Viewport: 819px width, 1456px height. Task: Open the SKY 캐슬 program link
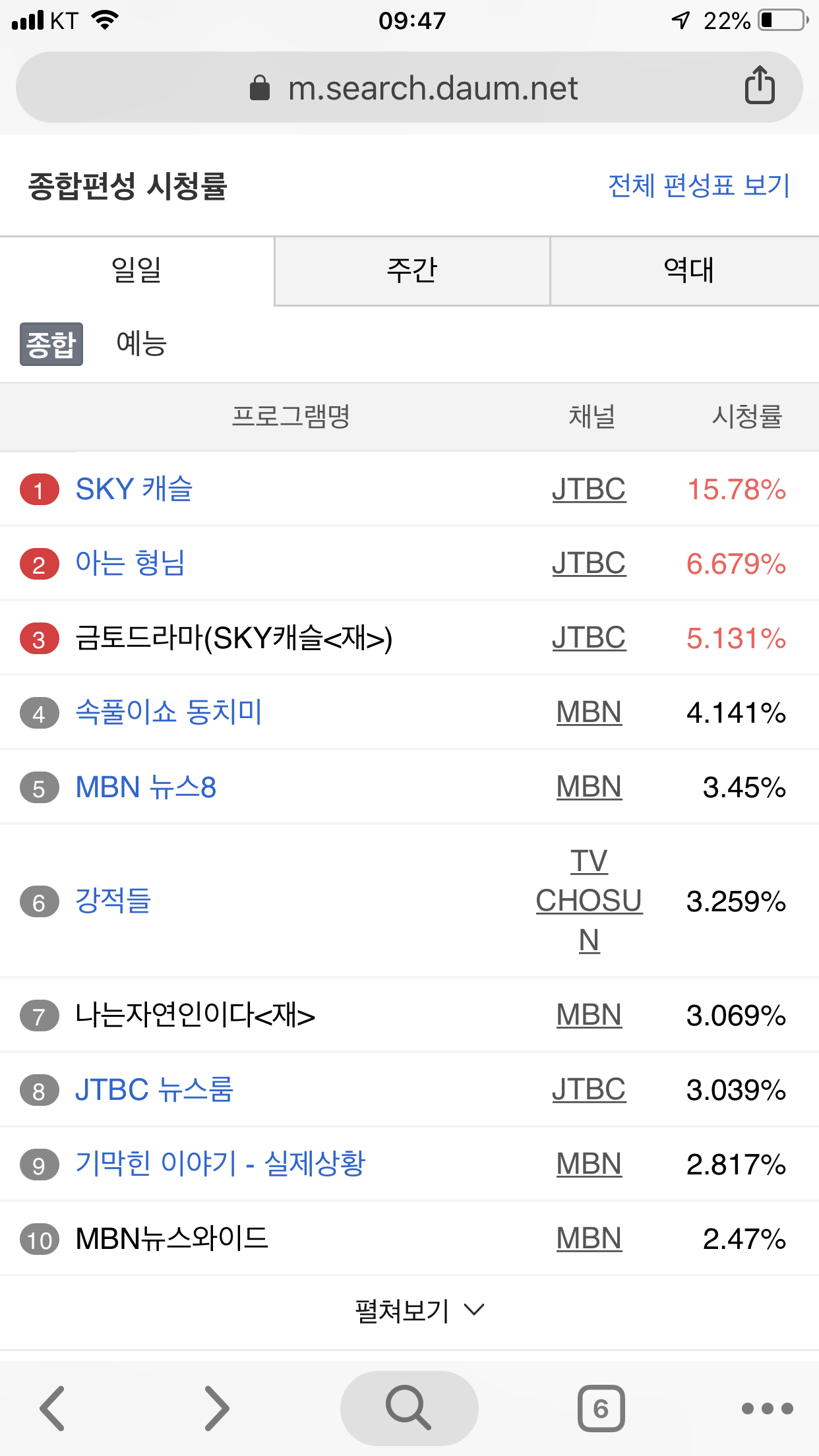coord(134,489)
